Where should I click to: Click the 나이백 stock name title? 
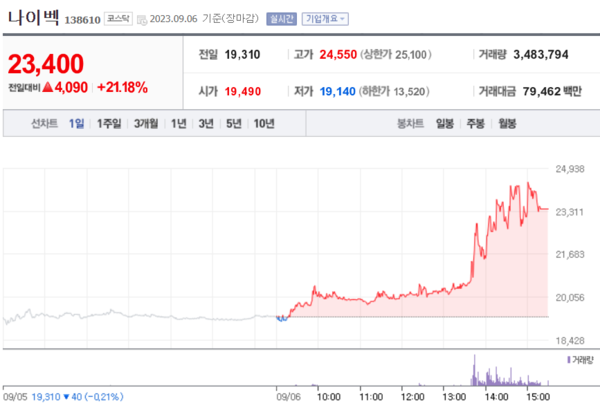tap(33, 17)
